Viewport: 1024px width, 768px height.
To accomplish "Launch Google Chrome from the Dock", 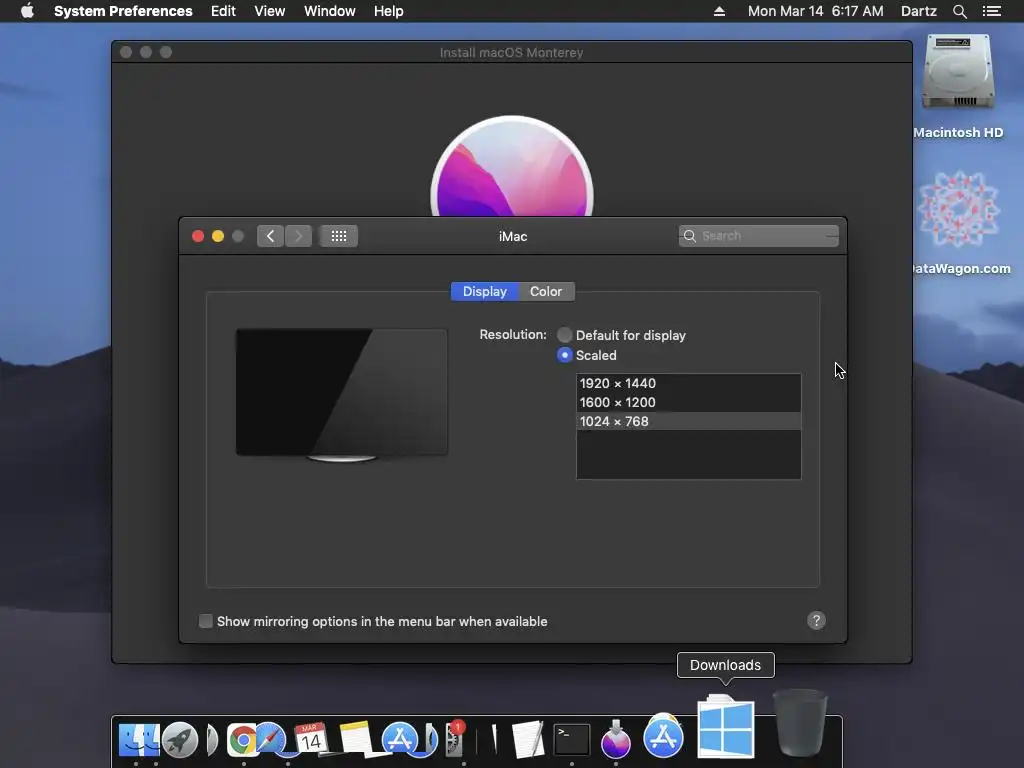I will coord(242,741).
